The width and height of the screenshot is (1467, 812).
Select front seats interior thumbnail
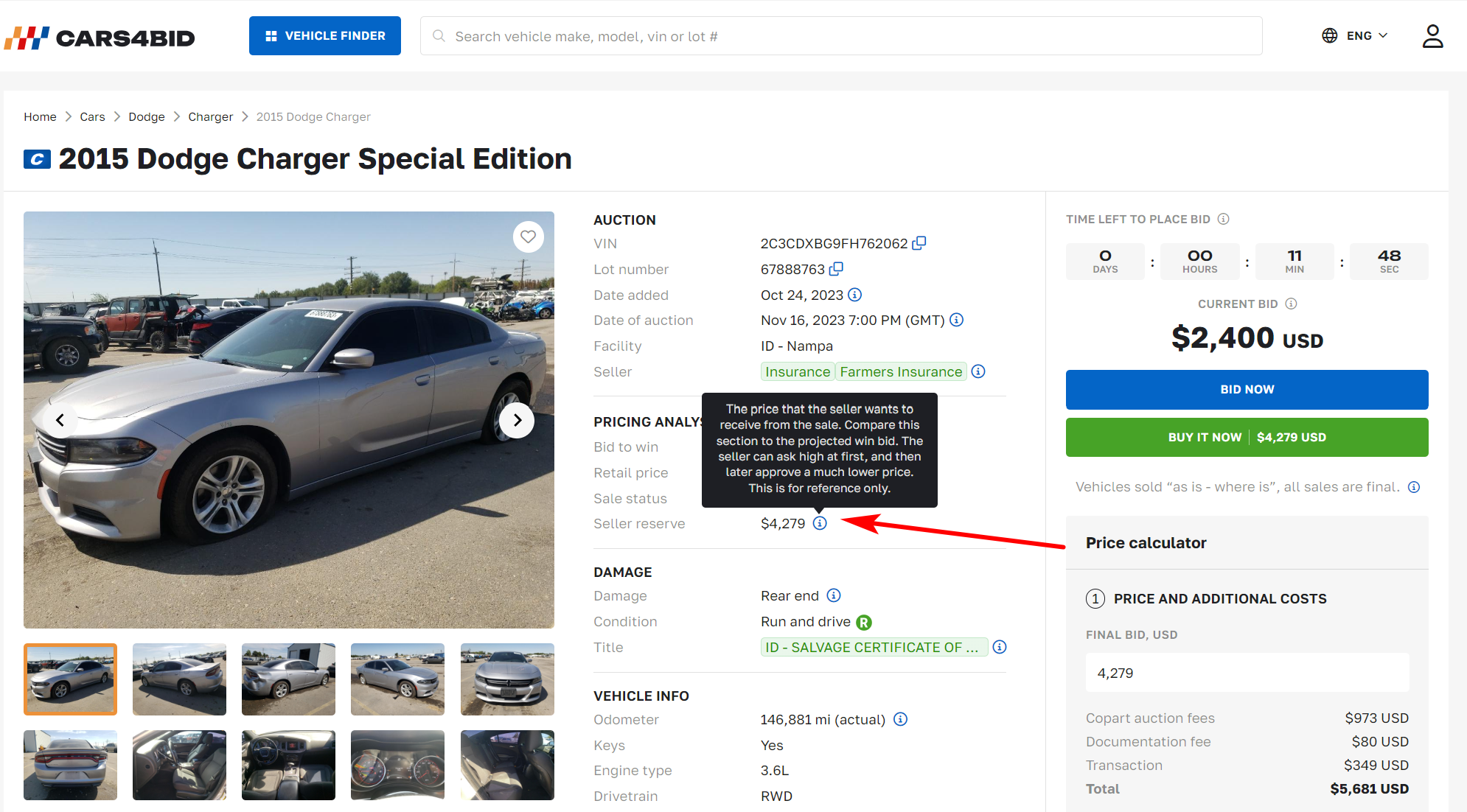click(x=179, y=765)
